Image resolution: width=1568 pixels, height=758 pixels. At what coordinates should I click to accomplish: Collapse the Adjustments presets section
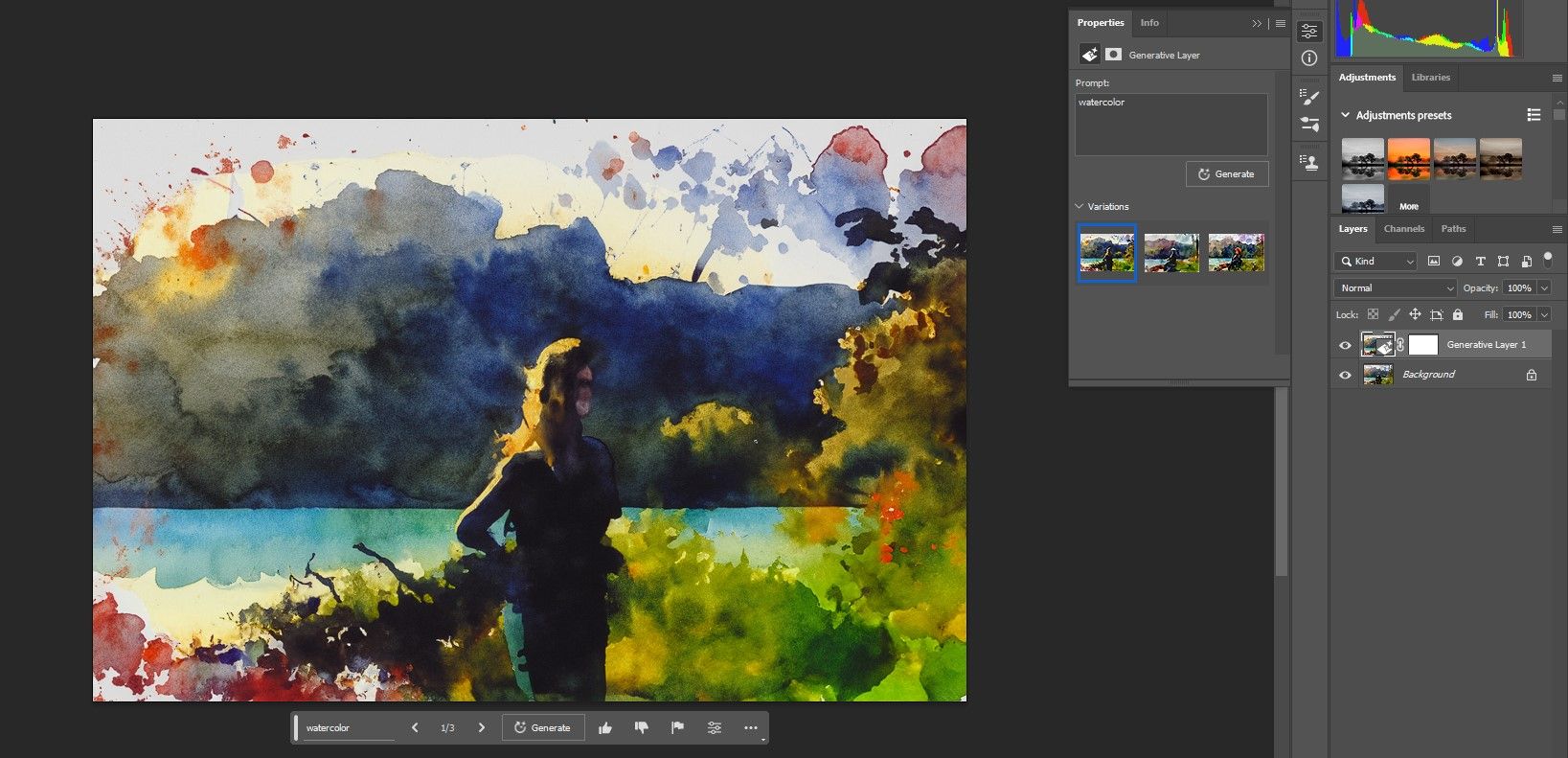pos(1345,115)
